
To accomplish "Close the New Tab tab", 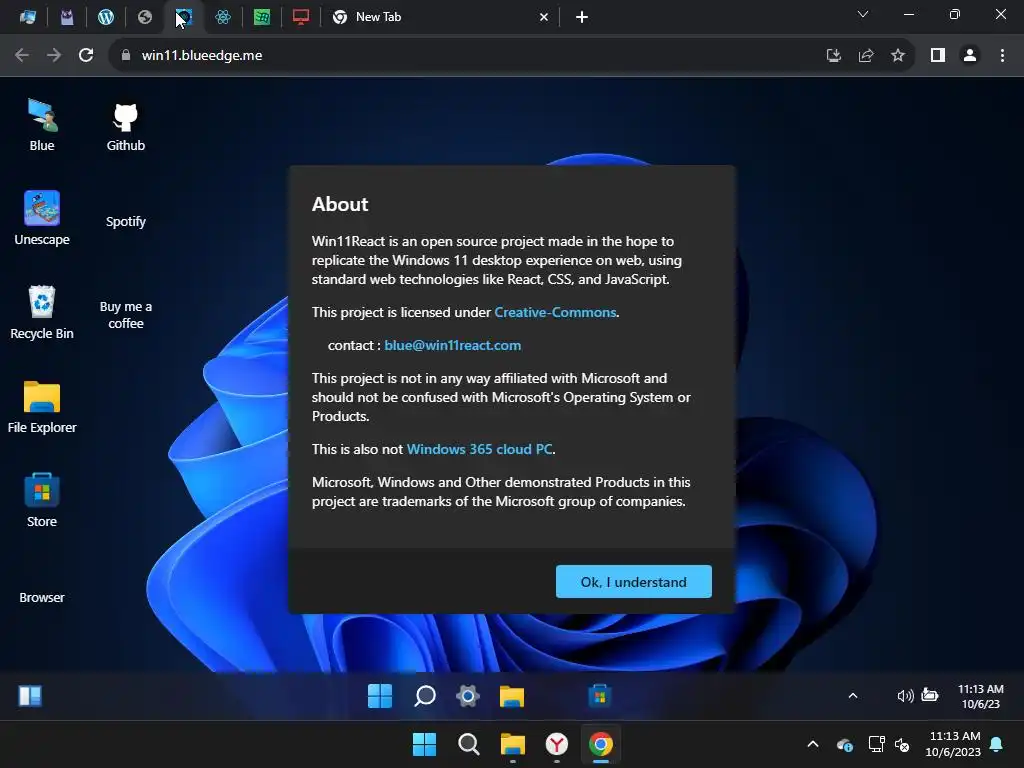I will pos(543,17).
